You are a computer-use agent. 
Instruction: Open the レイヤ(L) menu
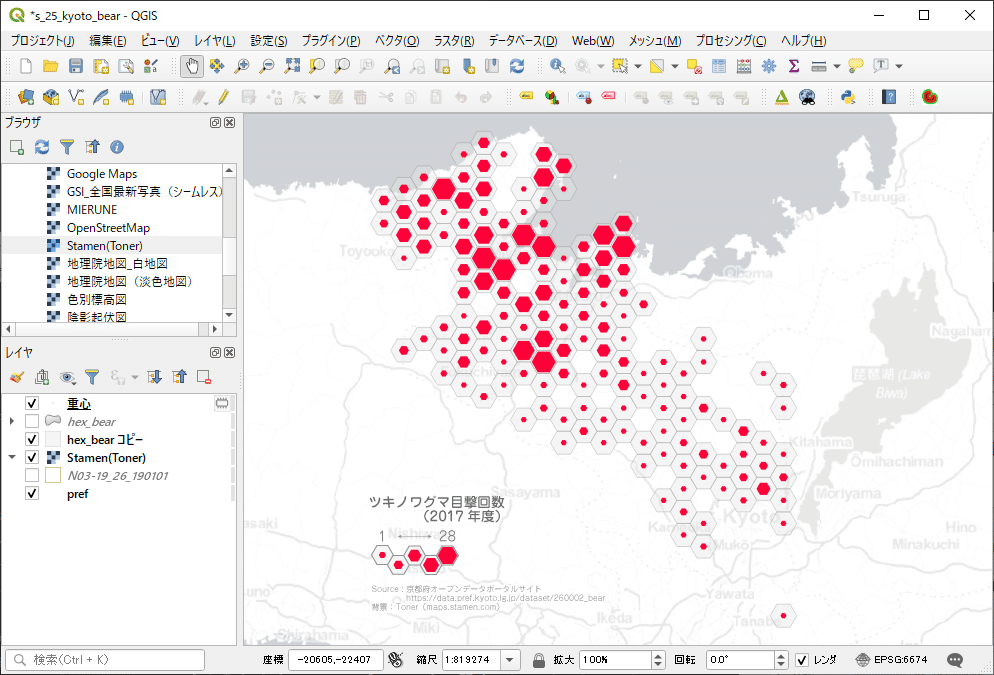point(214,41)
